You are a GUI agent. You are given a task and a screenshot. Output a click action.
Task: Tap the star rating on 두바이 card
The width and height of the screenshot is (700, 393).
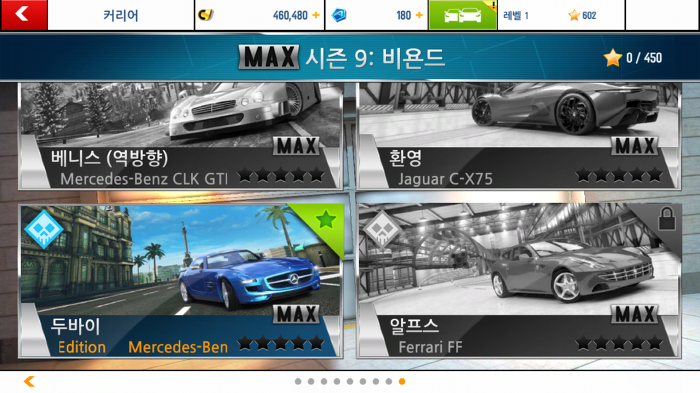[281, 343]
